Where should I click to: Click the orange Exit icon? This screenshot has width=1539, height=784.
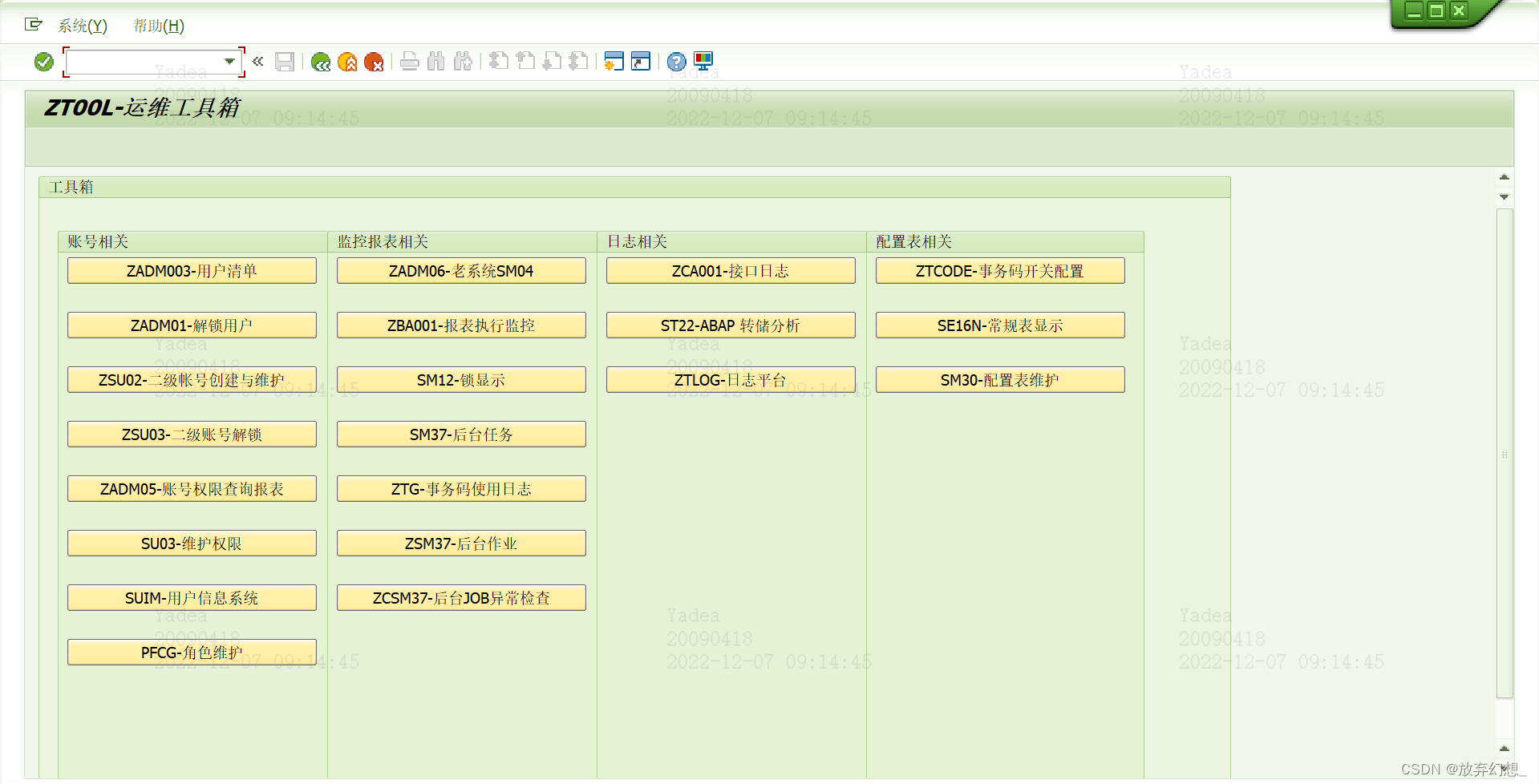347,62
